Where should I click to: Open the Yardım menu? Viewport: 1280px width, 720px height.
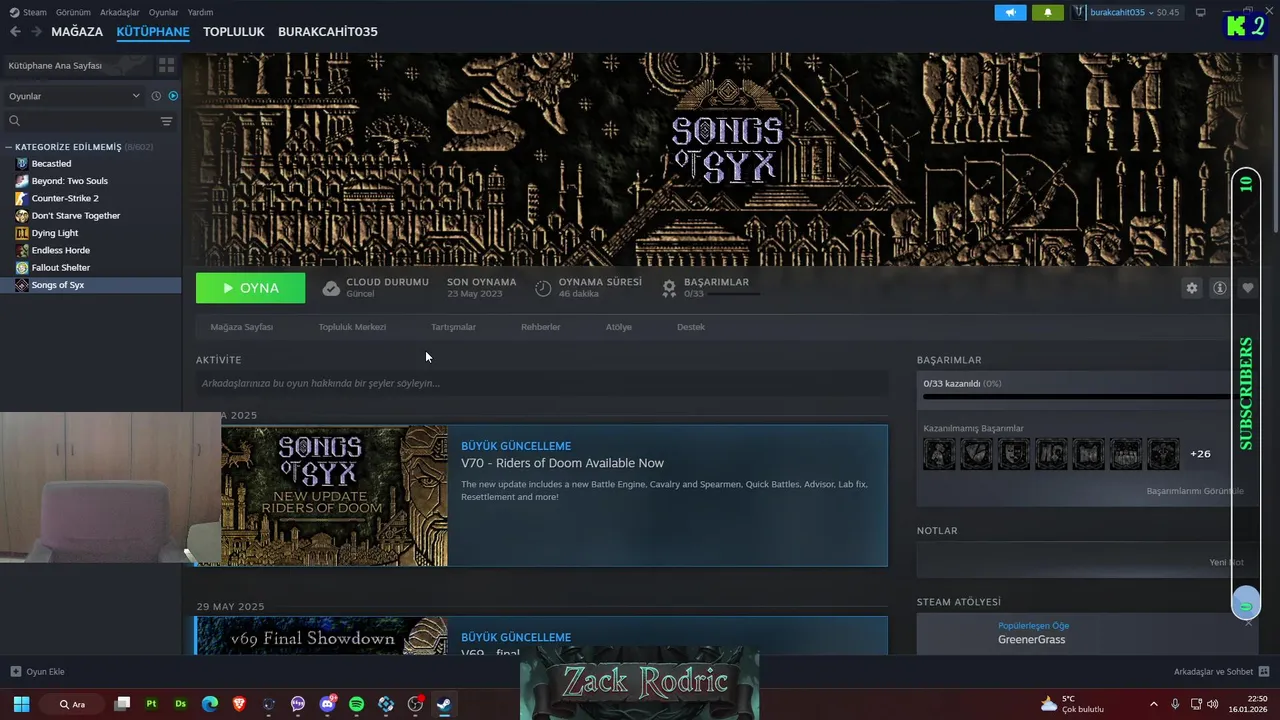(200, 12)
